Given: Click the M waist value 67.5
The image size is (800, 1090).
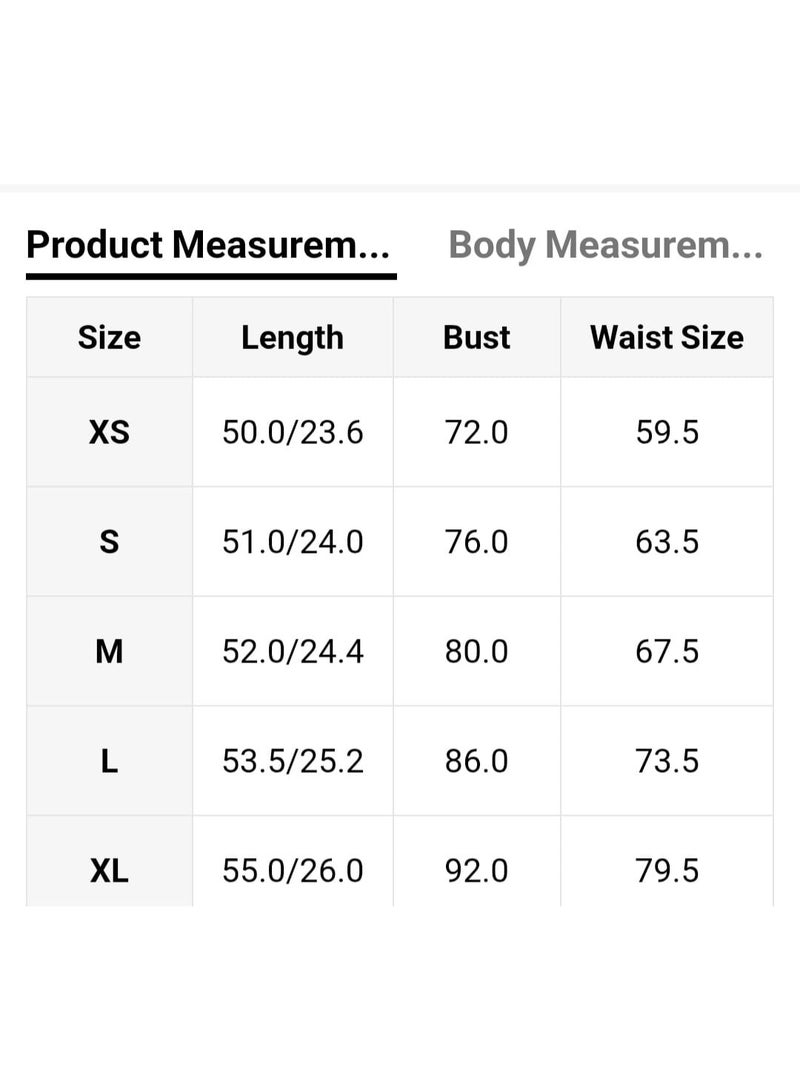Looking at the screenshot, I should point(667,651).
